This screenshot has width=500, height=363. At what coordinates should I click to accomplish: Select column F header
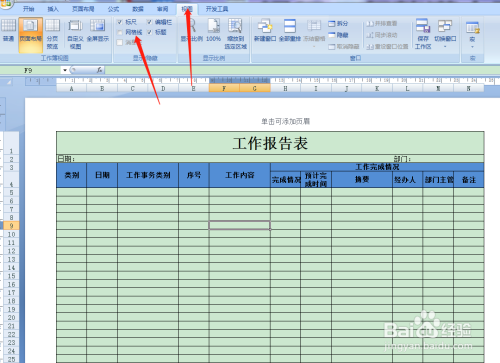[224, 88]
